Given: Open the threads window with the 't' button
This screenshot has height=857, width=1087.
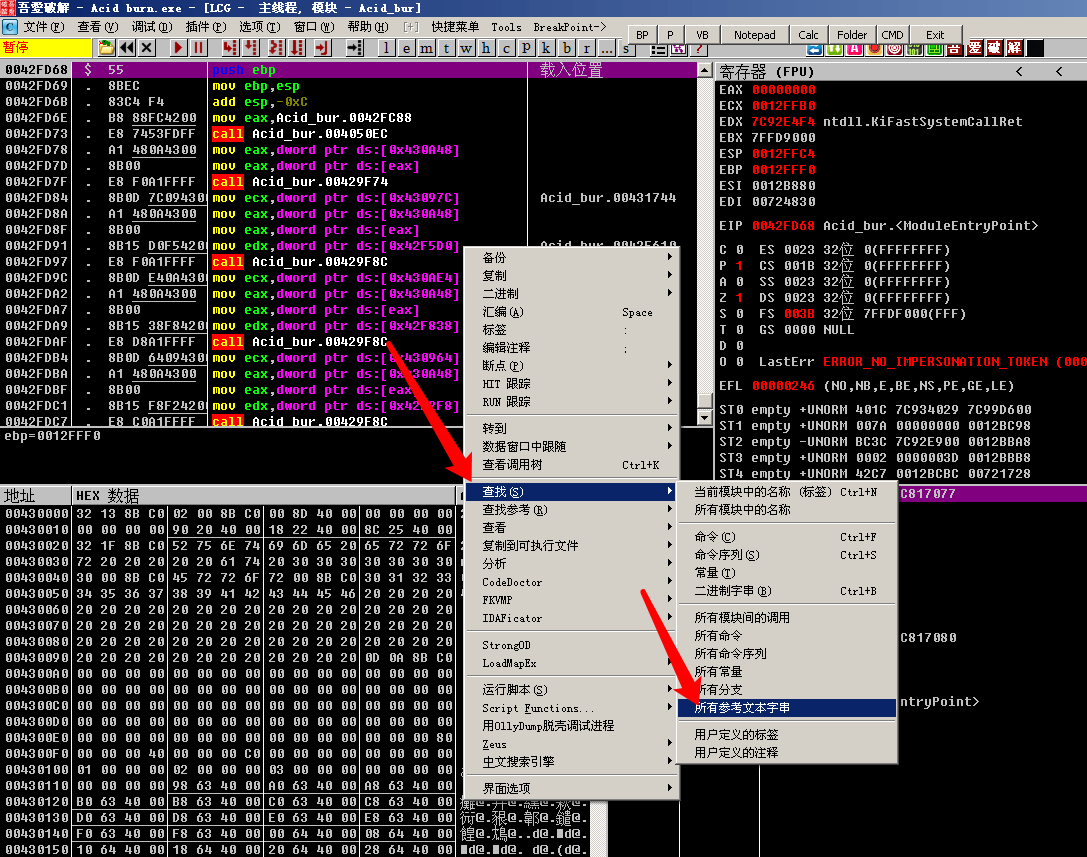Looking at the screenshot, I should click(x=446, y=48).
